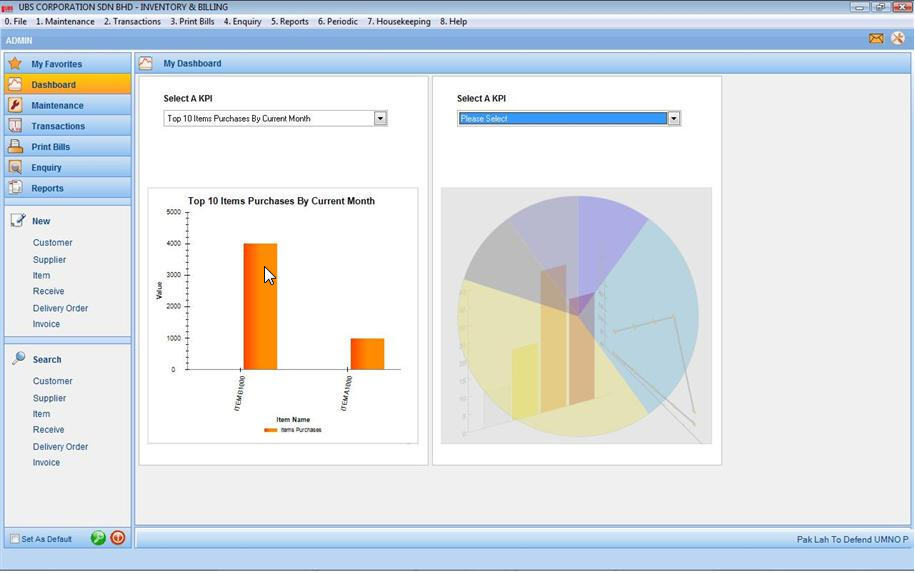Click the chart title Top 10 Items Purchases
This screenshot has height=573, width=915.
pos(281,201)
